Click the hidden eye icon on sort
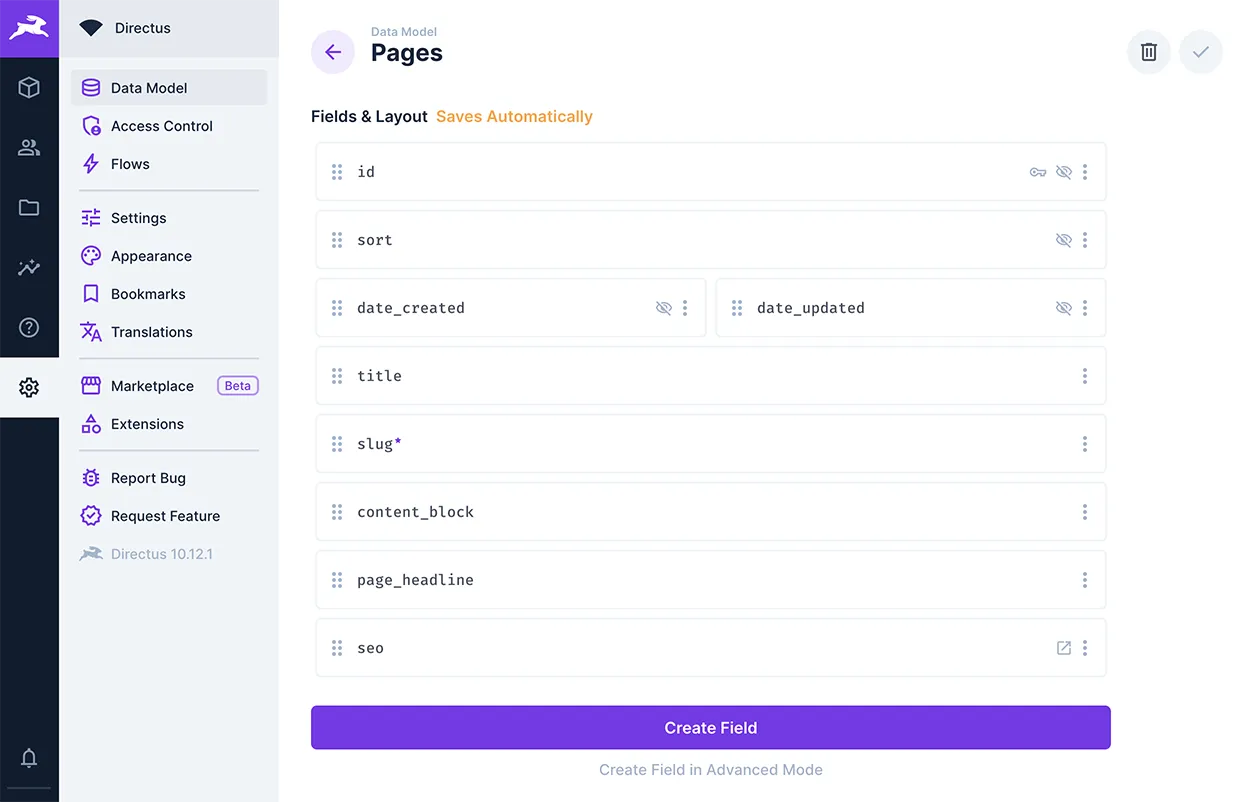Screen dimensions: 1255x802 click(x=1064, y=240)
